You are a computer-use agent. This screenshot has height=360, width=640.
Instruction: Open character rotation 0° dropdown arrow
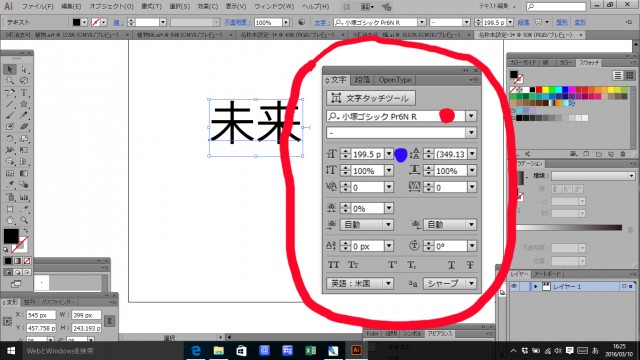(472, 246)
